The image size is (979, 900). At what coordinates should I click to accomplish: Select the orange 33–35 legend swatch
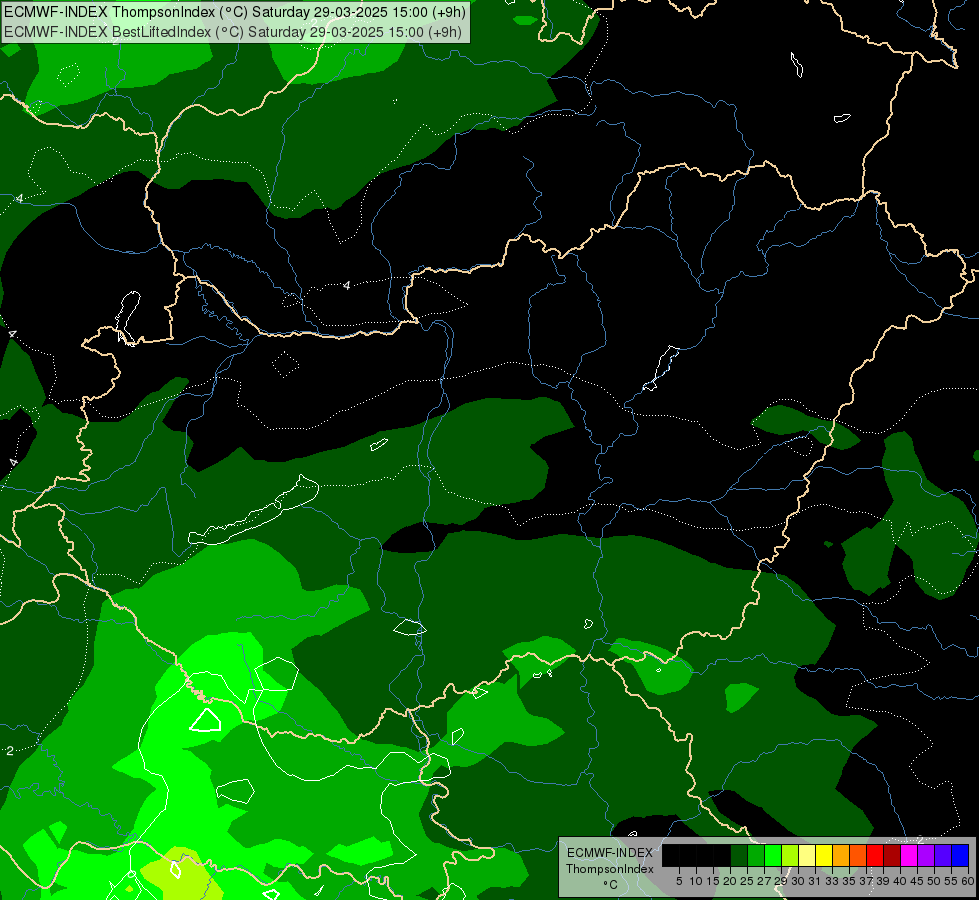coord(841,855)
